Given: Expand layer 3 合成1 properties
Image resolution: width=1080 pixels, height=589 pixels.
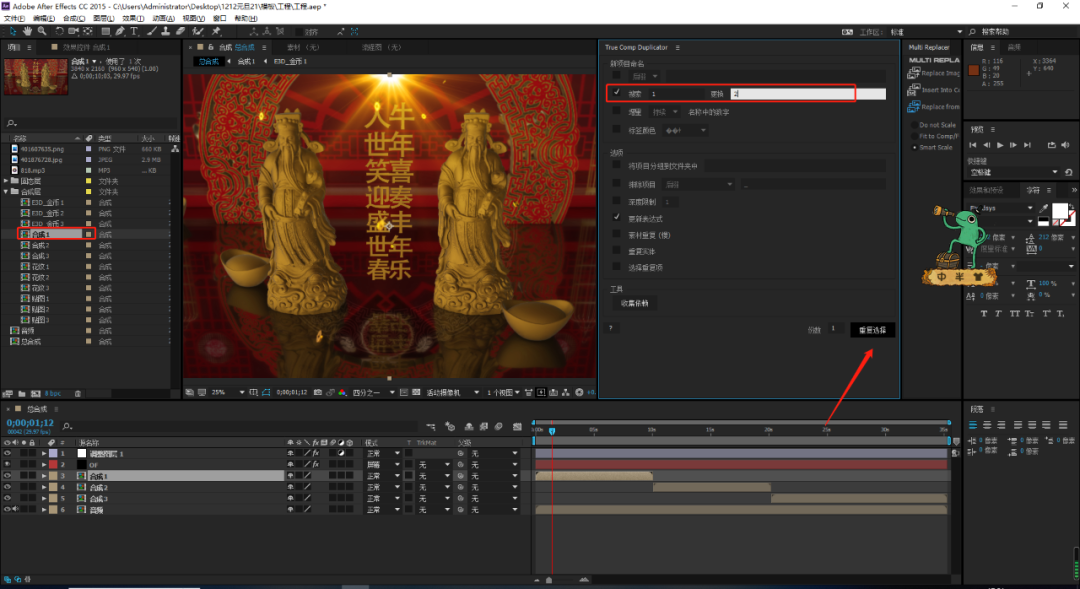Looking at the screenshot, I should 44,476.
